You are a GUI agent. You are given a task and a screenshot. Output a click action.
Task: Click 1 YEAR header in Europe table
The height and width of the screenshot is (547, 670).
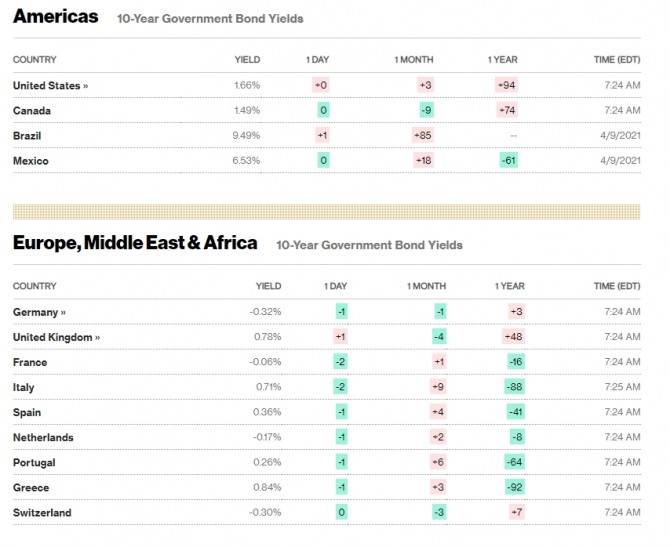(509, 286)
